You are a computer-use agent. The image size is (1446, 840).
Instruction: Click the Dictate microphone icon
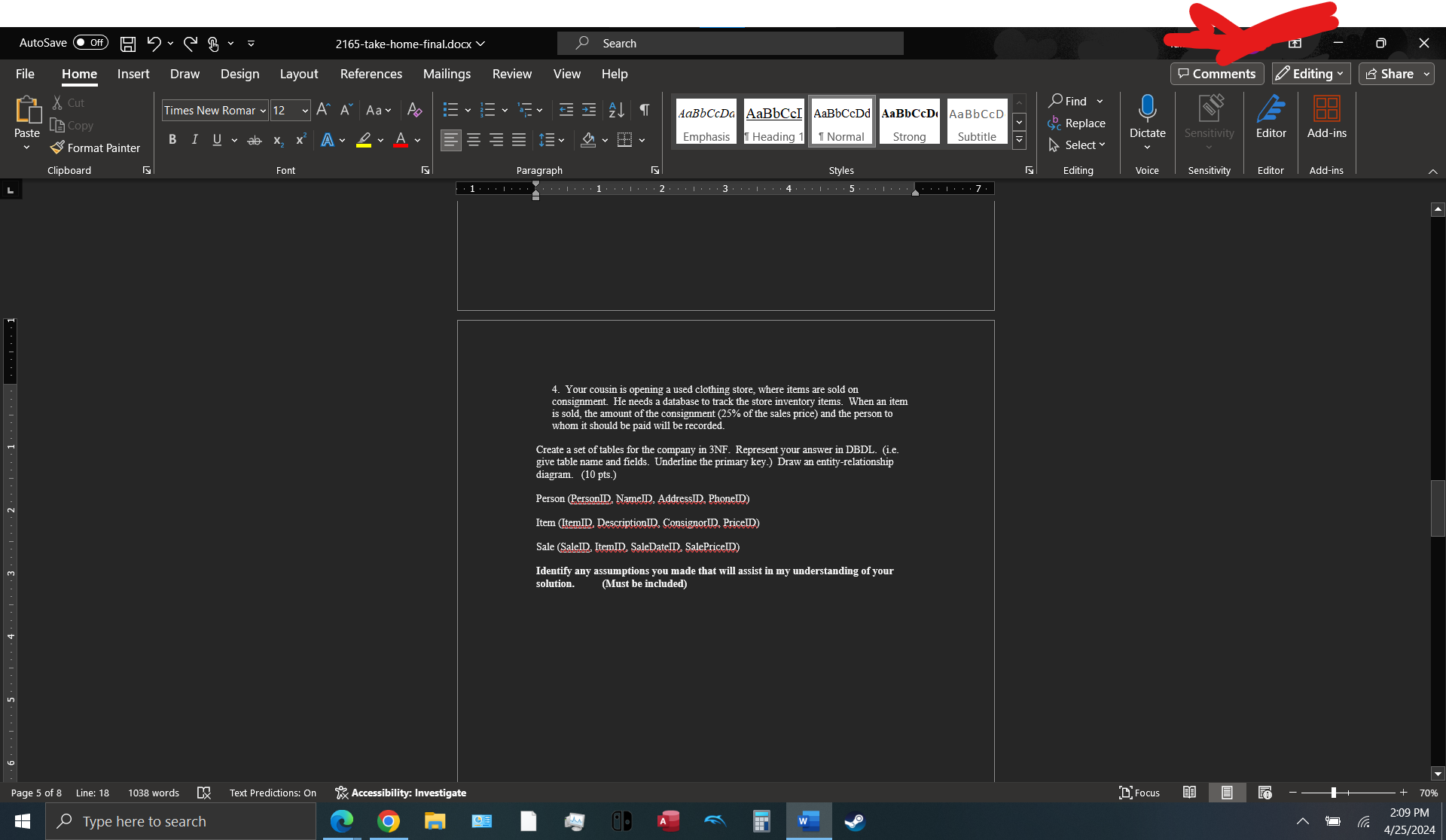1147,109
